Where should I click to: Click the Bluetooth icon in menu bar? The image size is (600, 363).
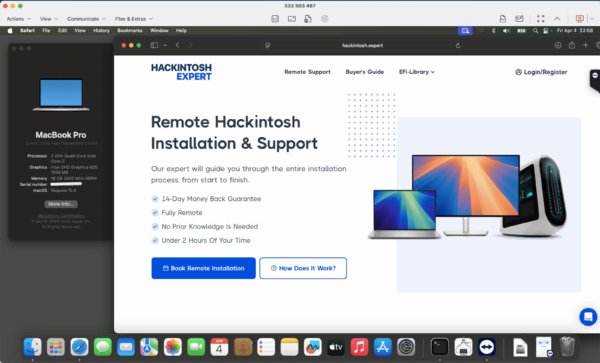[494, 31]
